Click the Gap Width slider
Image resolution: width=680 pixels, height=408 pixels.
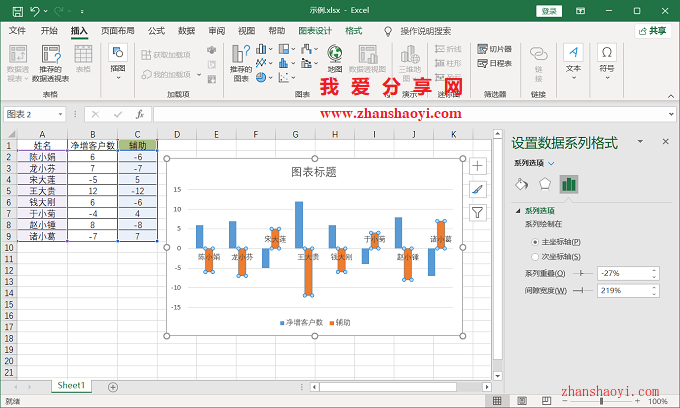[x=583, y=290]
